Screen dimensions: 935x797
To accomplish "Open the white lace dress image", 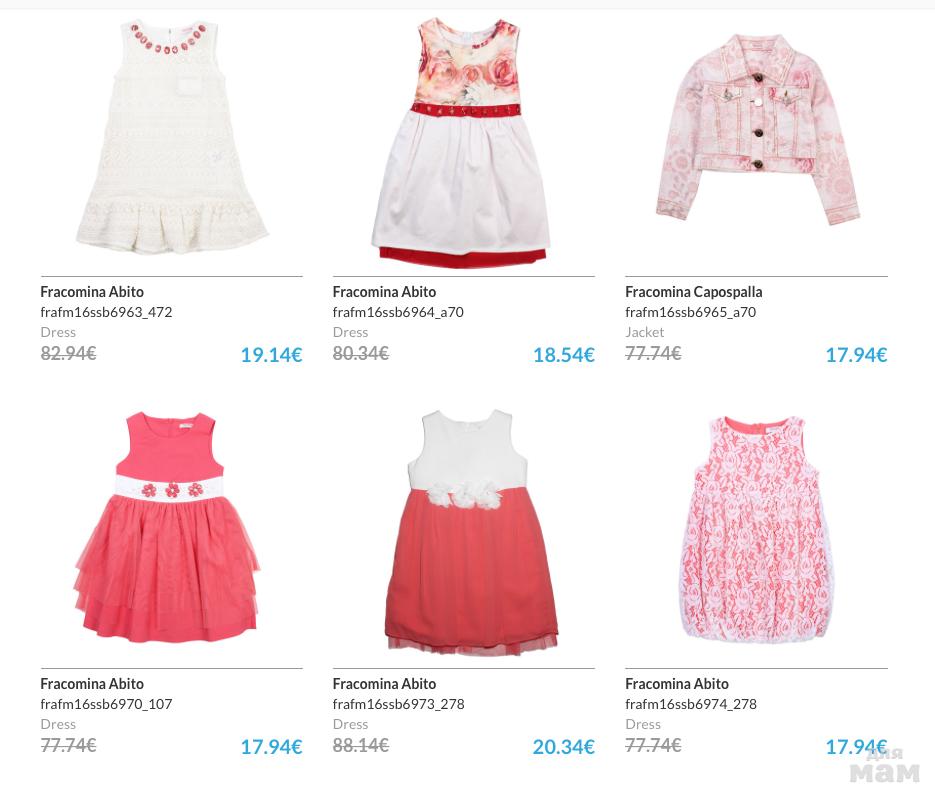I will [x=172, y=138].
